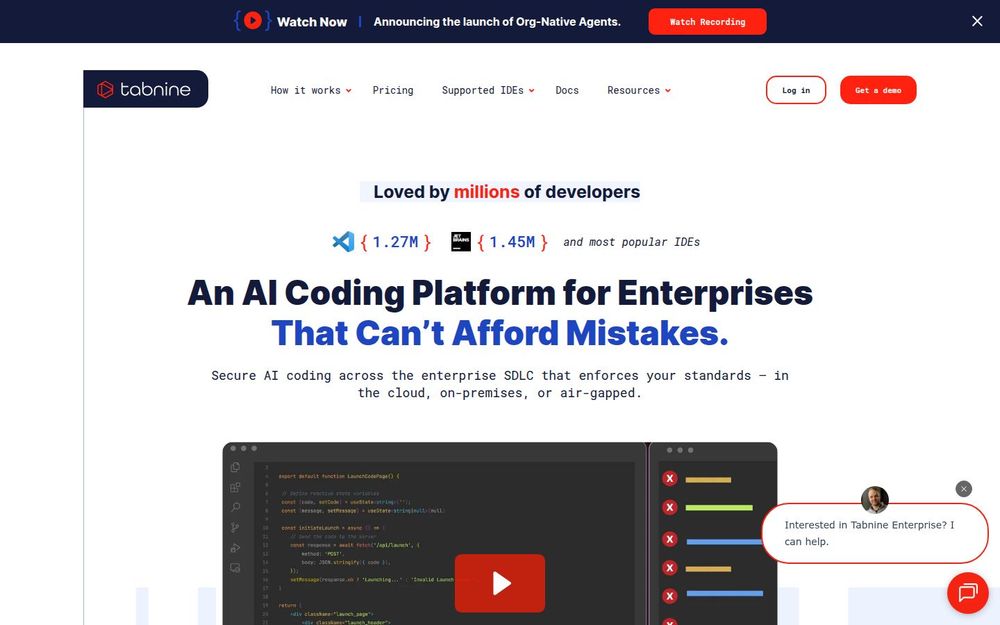Viewport: 1000px width, 625px height.
Task: Click 'Announcing the launch of Org-Native Agents.' text
Action: 497,22
